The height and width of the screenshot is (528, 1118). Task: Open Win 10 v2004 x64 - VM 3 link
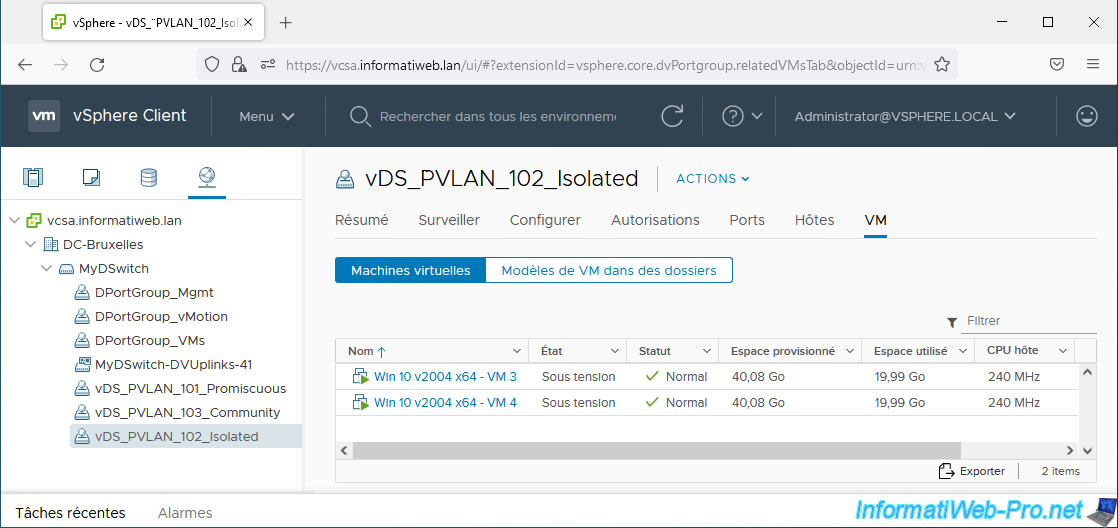click(446, 376)
